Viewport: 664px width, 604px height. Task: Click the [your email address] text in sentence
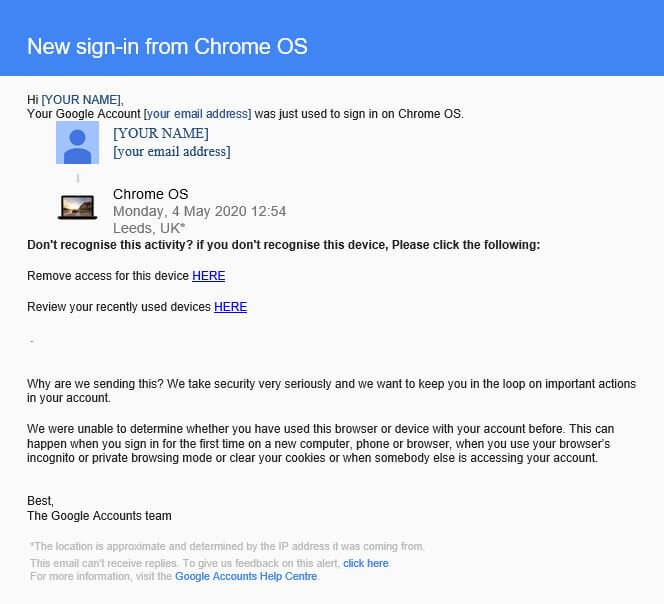[x=197, y=114]
